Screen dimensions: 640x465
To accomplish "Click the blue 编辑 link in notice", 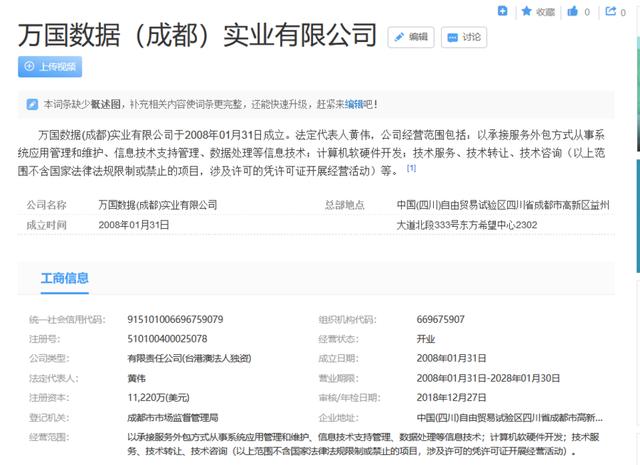I will (x=354, y=105).
